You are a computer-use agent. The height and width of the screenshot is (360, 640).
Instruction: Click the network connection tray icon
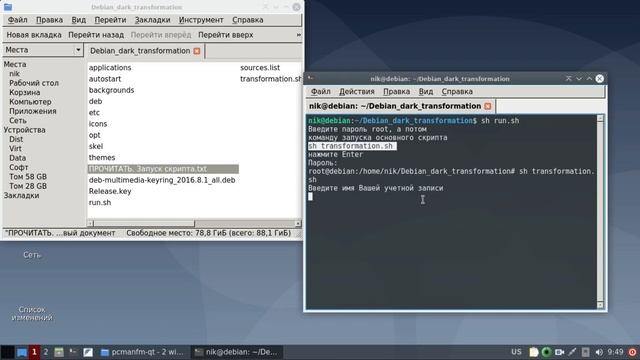pyautogui.click(x=572, y=352)
